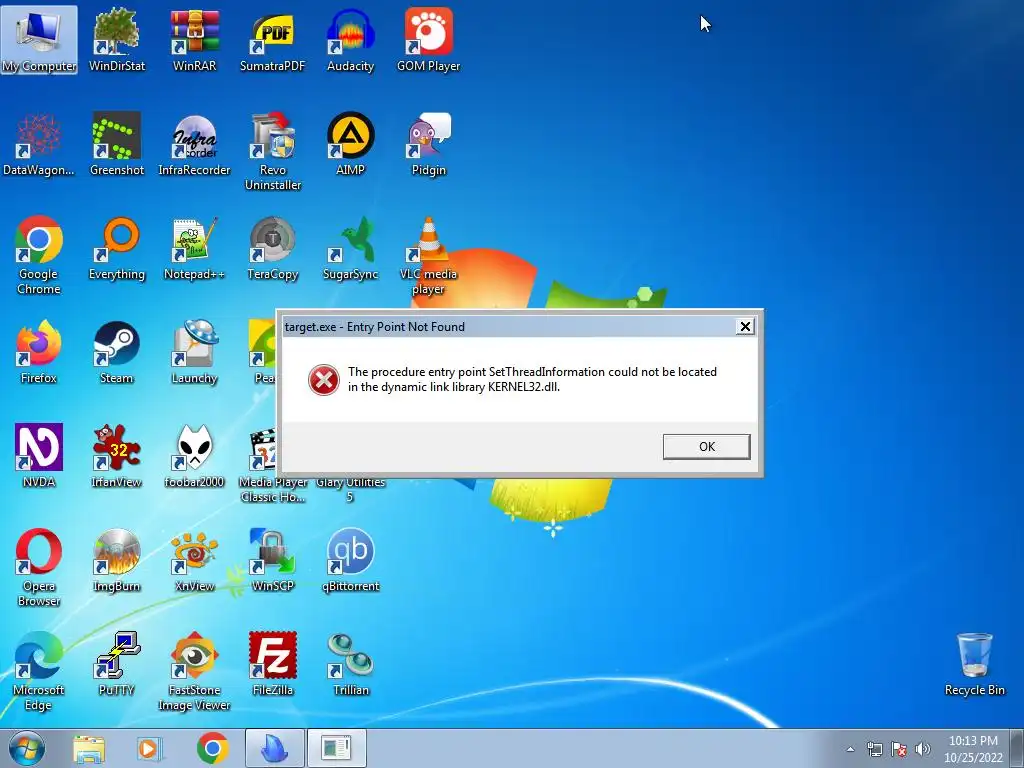Select the FastStone Image Viewer icon
This screenshot has width=1024, height=768.
(195, 671)
